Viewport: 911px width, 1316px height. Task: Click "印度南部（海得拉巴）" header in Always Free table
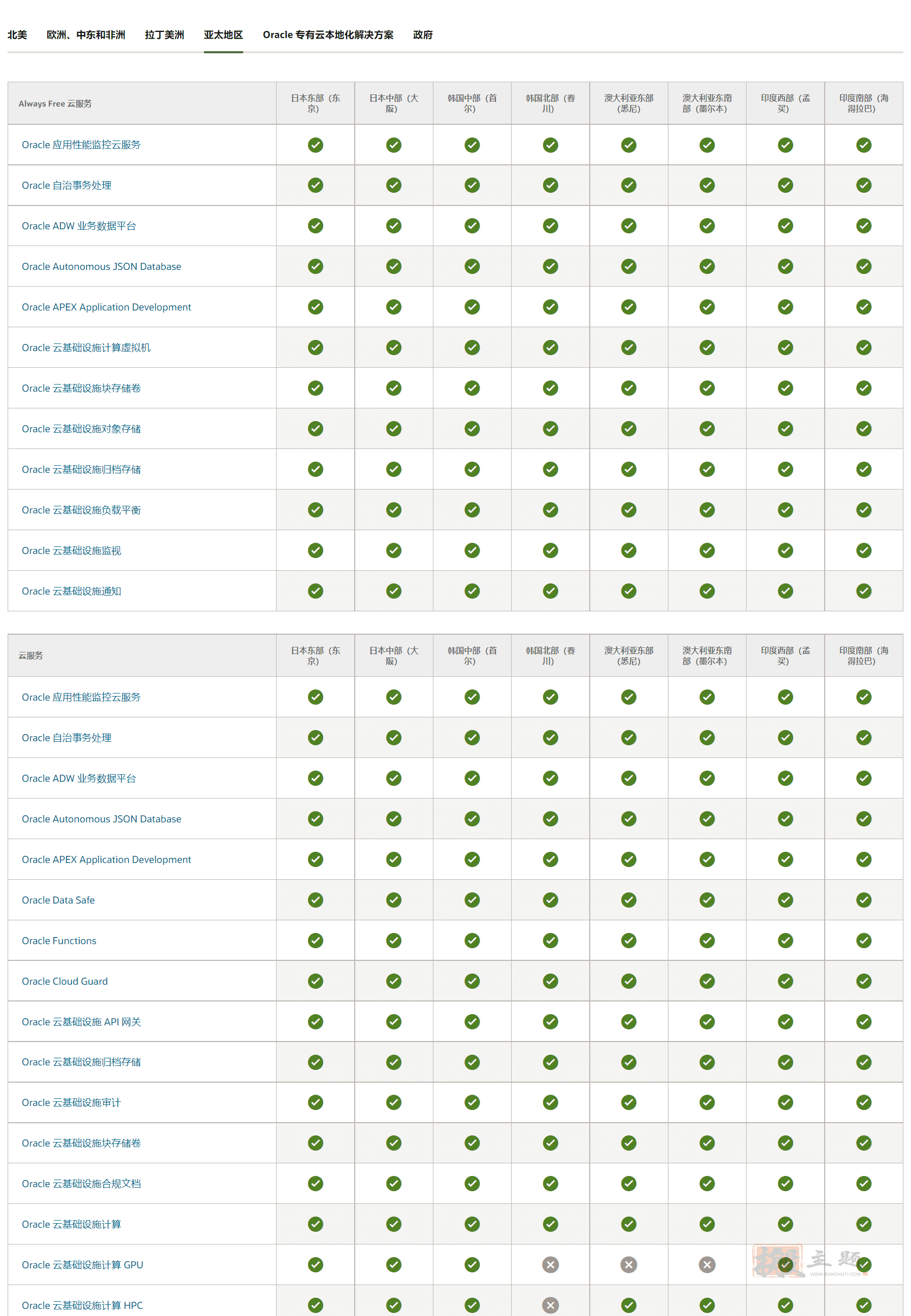point(864,103)
